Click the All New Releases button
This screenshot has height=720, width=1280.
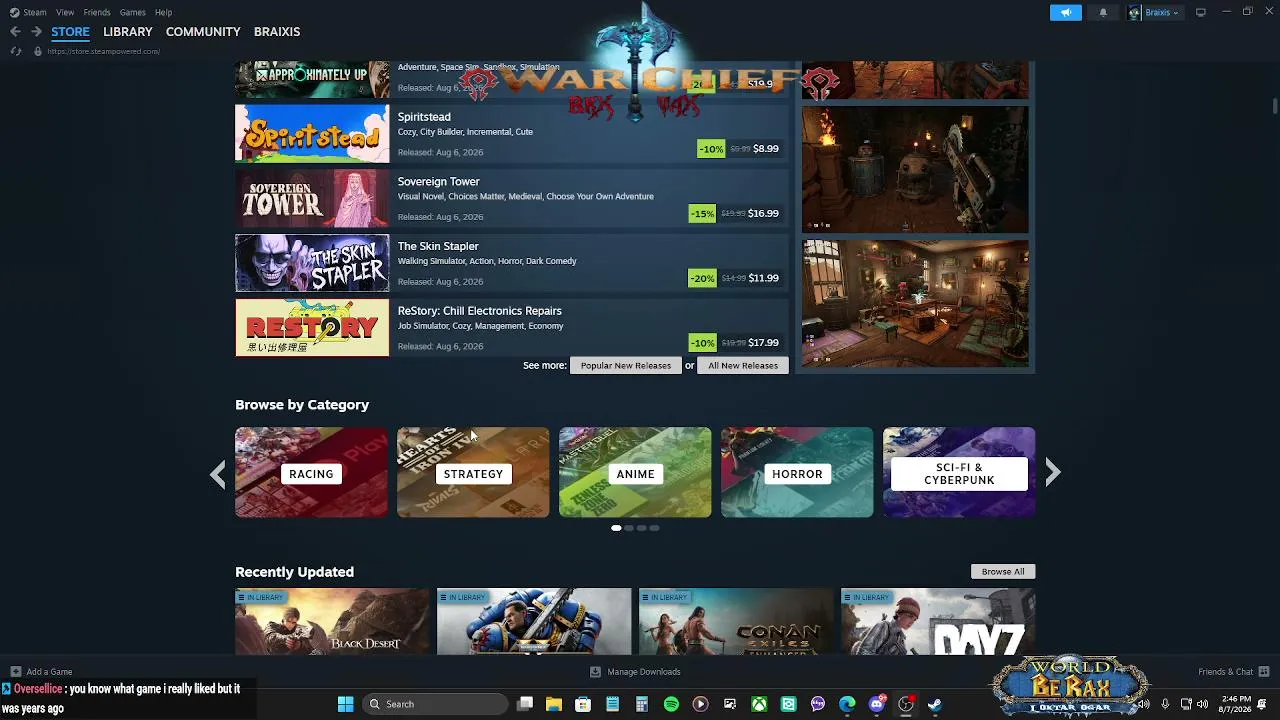click(743, 365)
